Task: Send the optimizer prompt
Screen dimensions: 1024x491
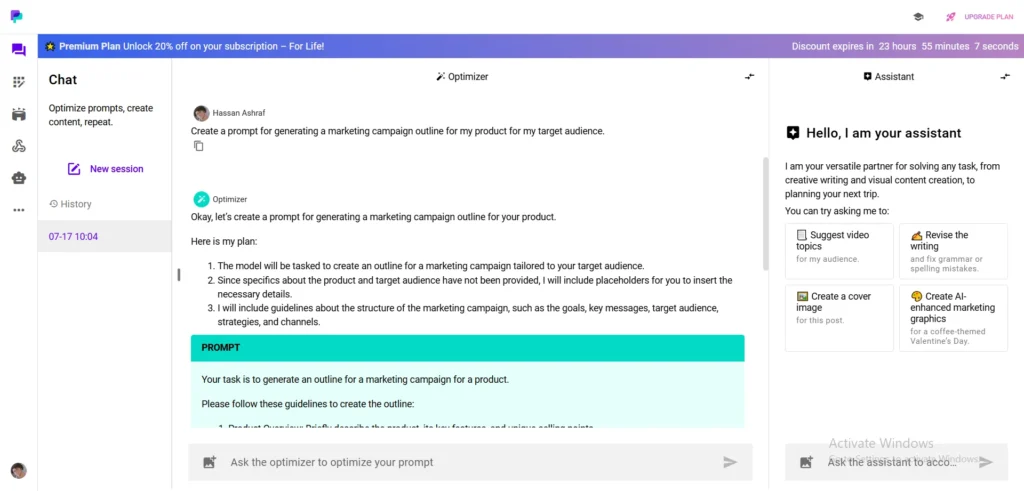Action: click(x=730, y=462)
